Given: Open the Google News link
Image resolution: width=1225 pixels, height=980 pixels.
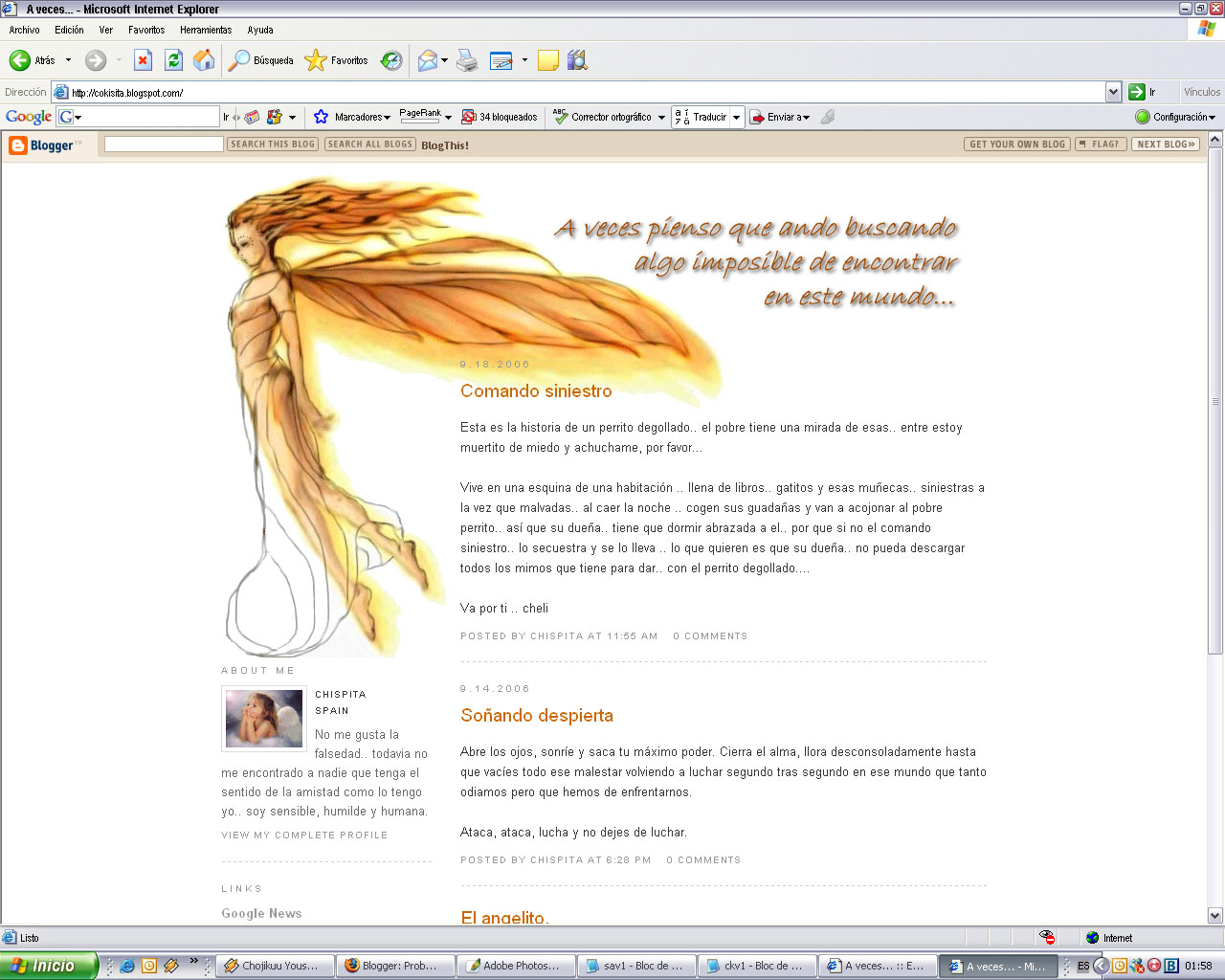Looking at the screenshot, I should [x=261, y=913].
